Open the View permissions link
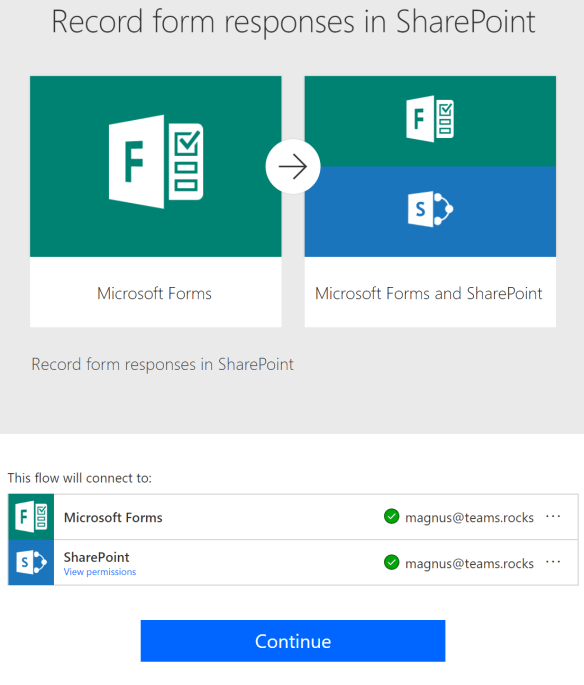 [x=100, y=572]
